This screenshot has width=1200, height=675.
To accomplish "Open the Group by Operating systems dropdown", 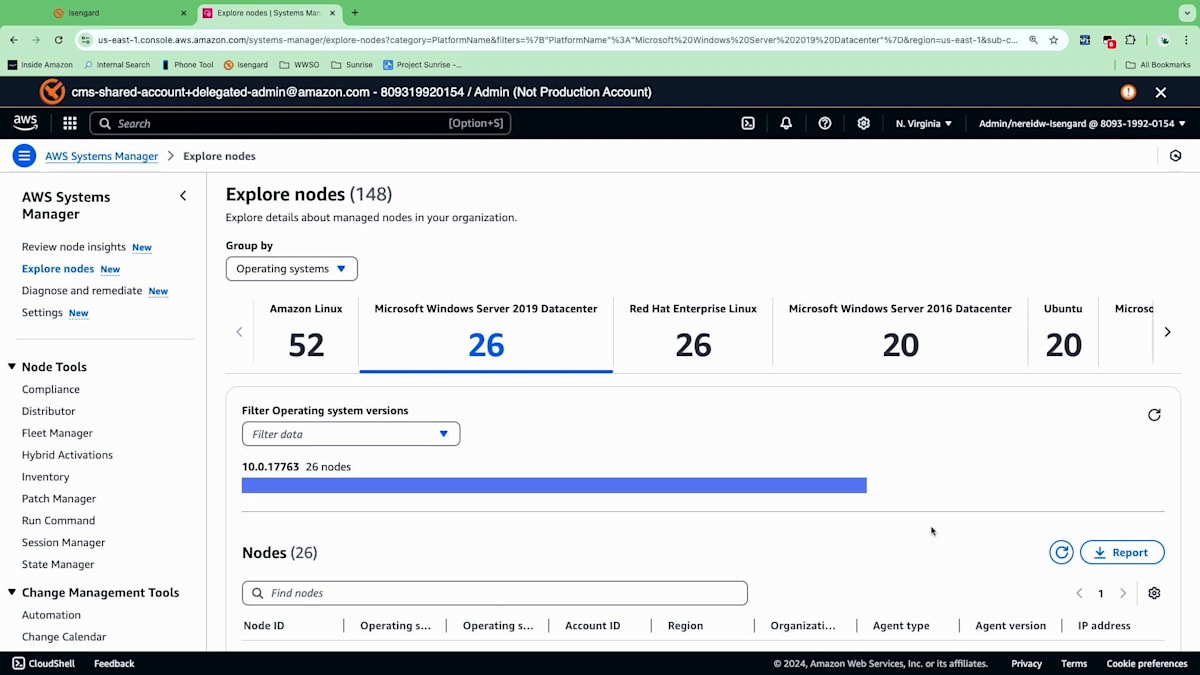I will [291, 269].
